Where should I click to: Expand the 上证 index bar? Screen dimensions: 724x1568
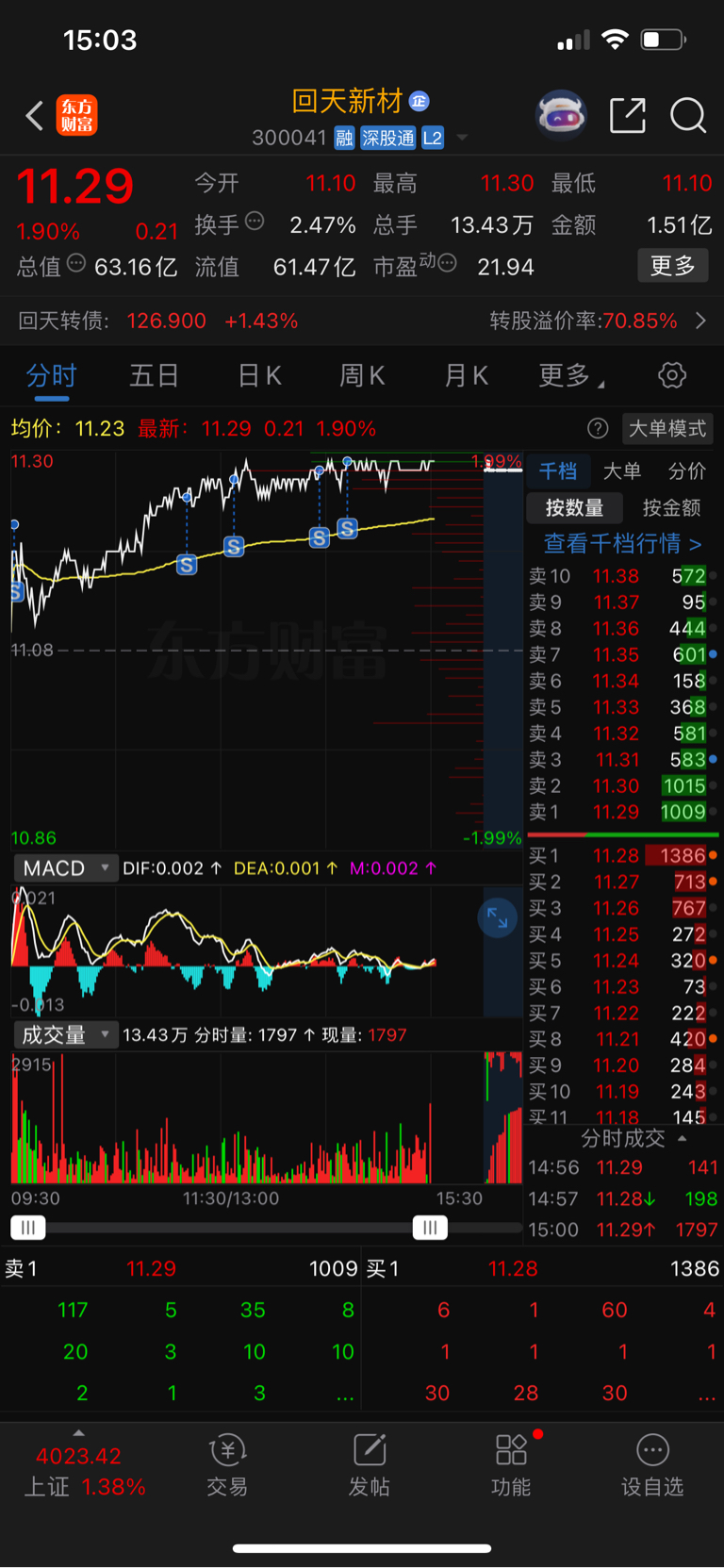coord(78,1431)
